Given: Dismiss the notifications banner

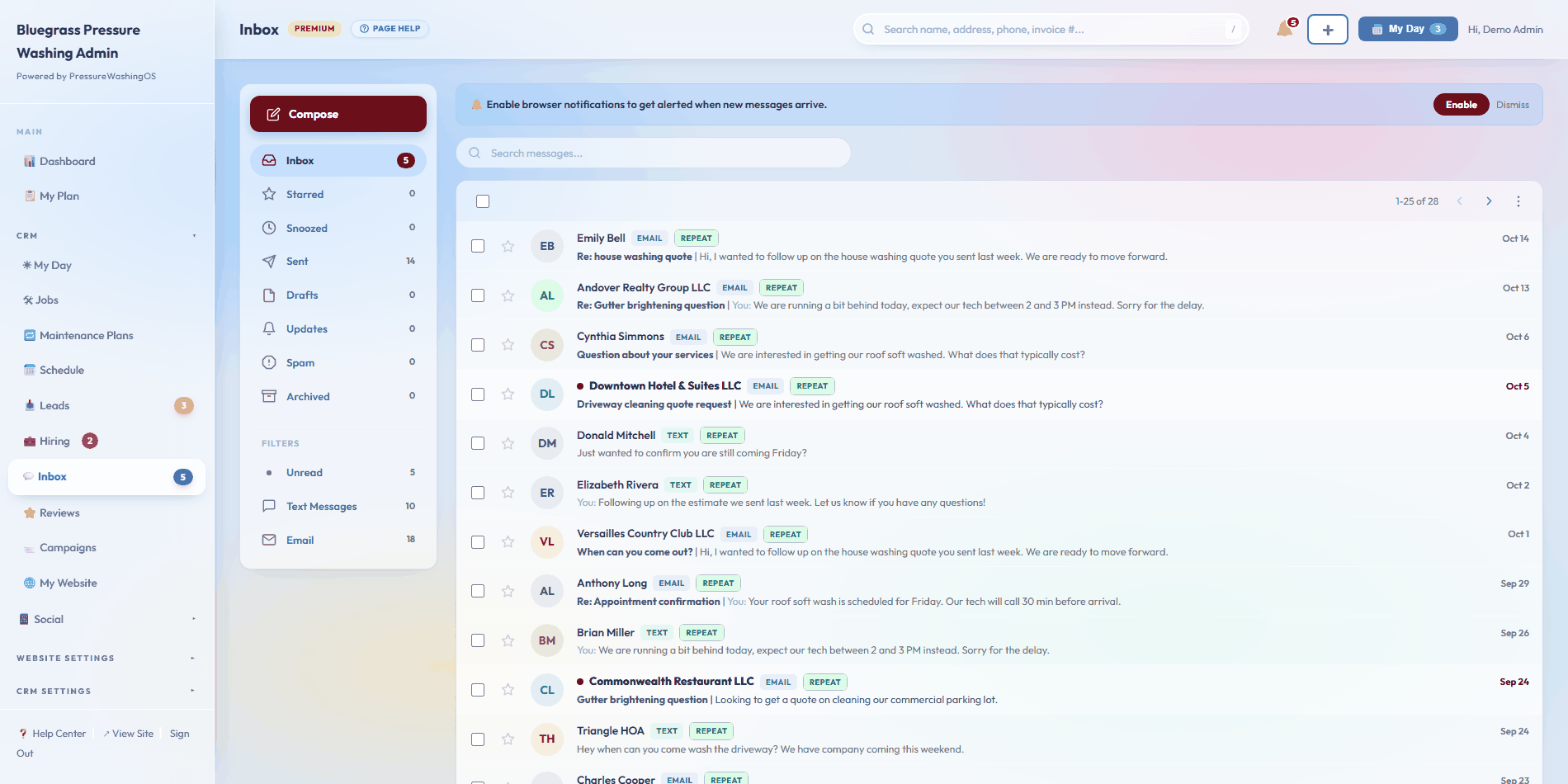Looking at the screenshot, I should (1513, 105).
